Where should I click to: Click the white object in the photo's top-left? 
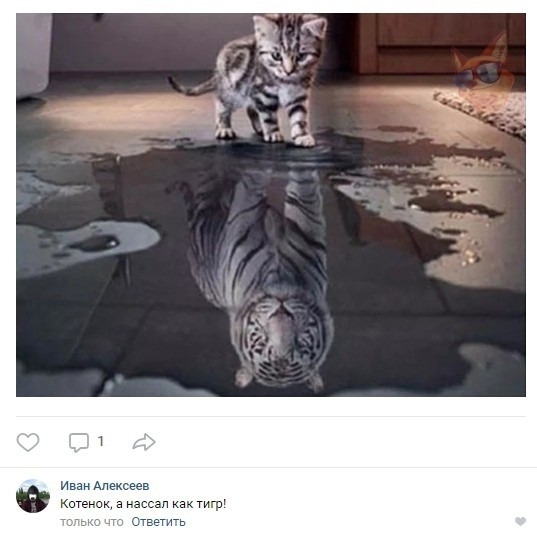[34, 55]
